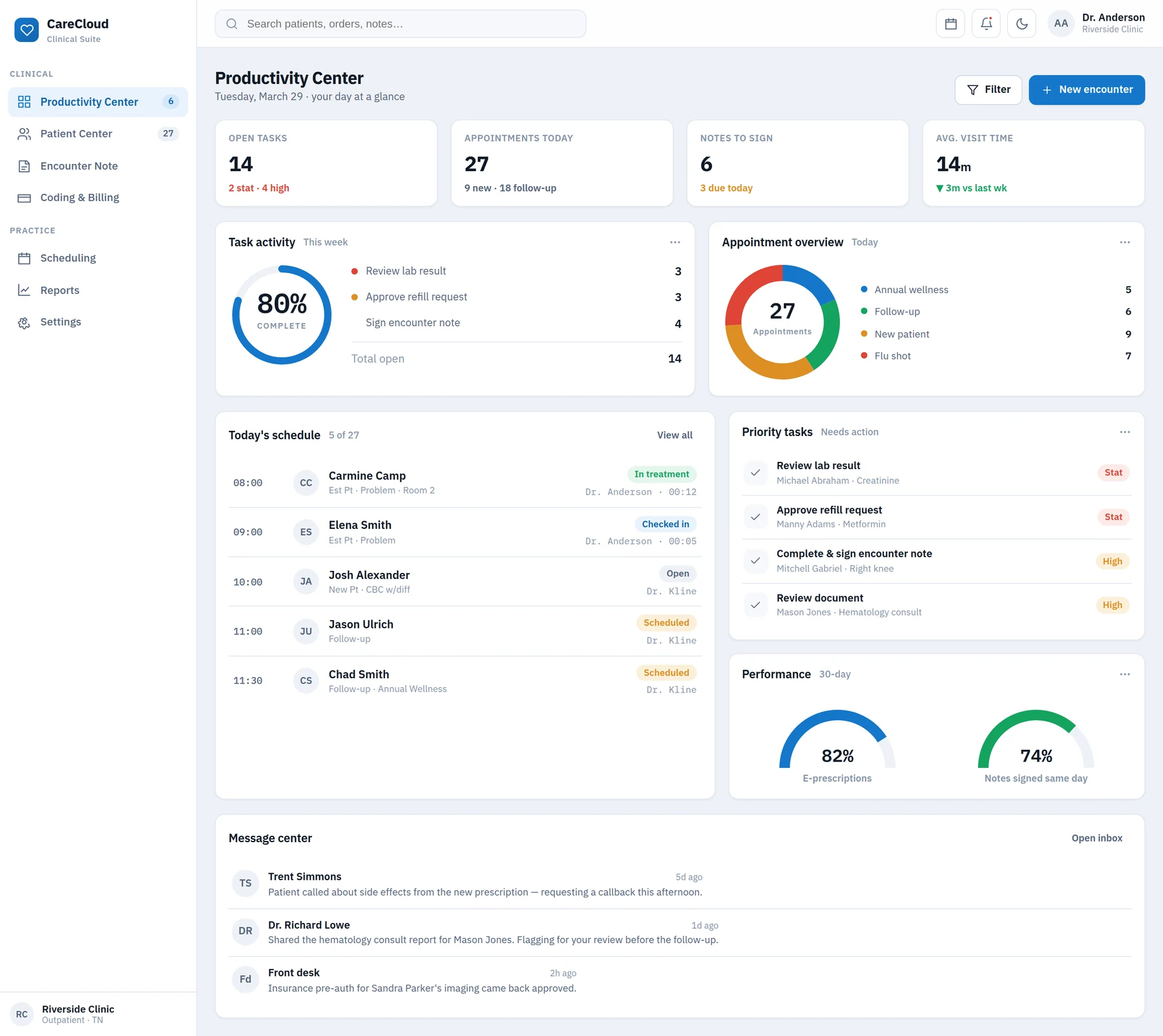Click into the Search patients, orders, notes field
Screen dimensions: 1163x1036
(x=400, y=24)
